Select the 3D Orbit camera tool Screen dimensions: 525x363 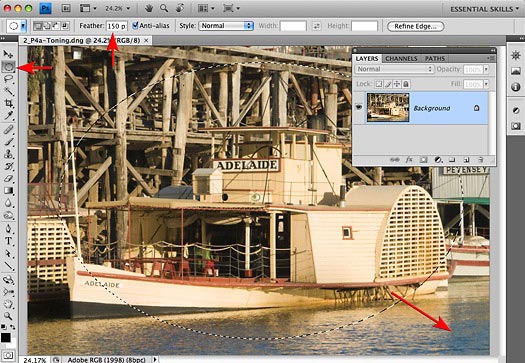[8, 292]
